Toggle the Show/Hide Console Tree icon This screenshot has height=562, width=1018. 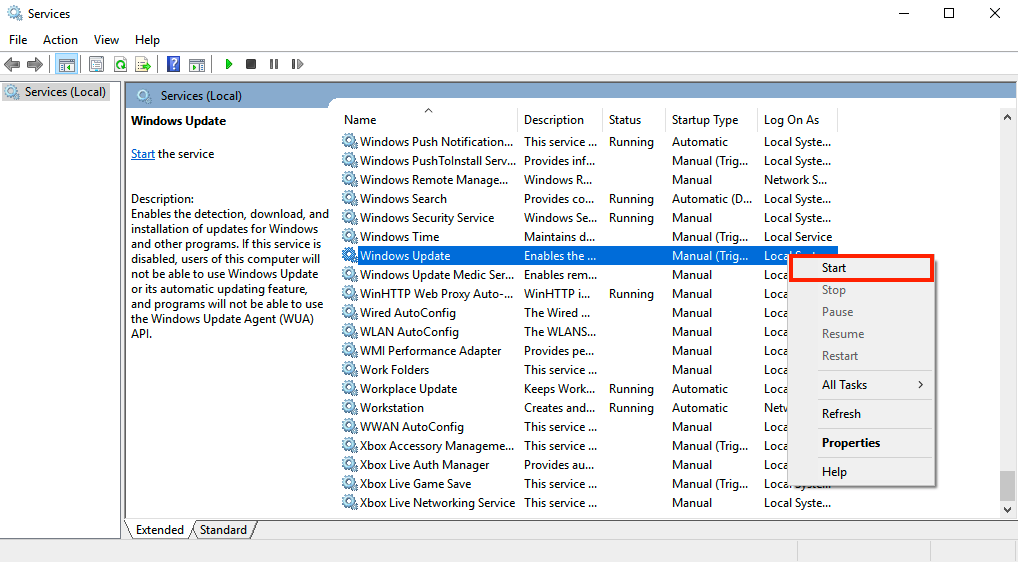[x=66, y=64]
